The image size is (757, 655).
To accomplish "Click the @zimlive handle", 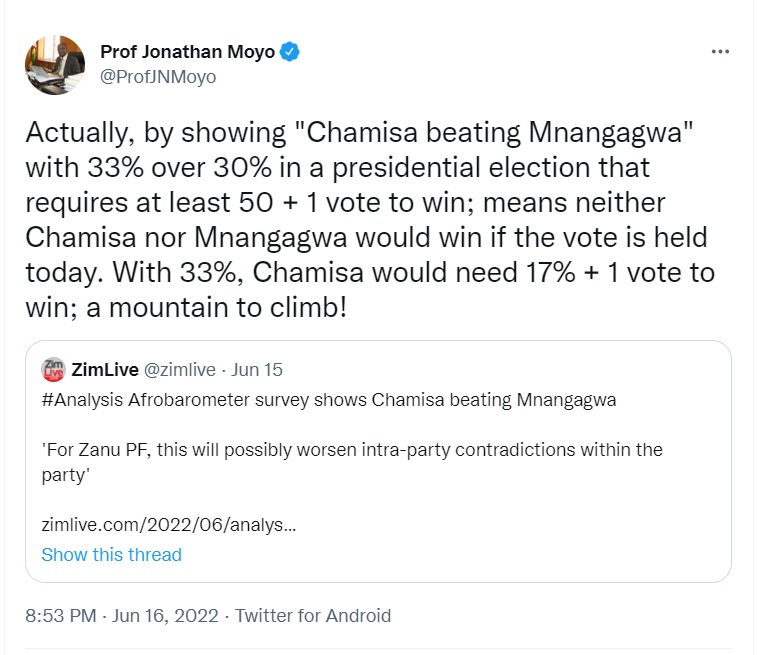I will (178, 370).
